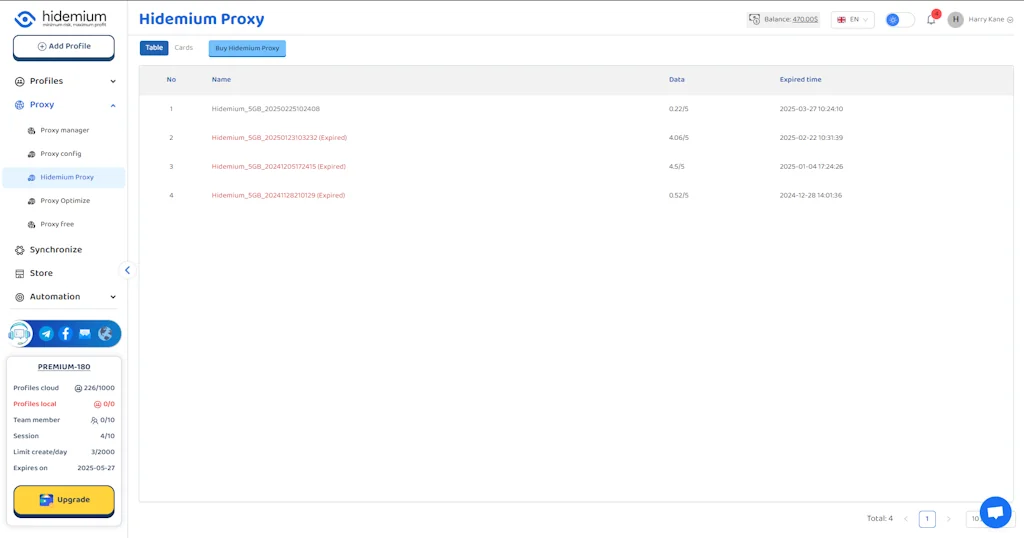
Task: Go to next page arrow
Action: [x=948, y=519]
